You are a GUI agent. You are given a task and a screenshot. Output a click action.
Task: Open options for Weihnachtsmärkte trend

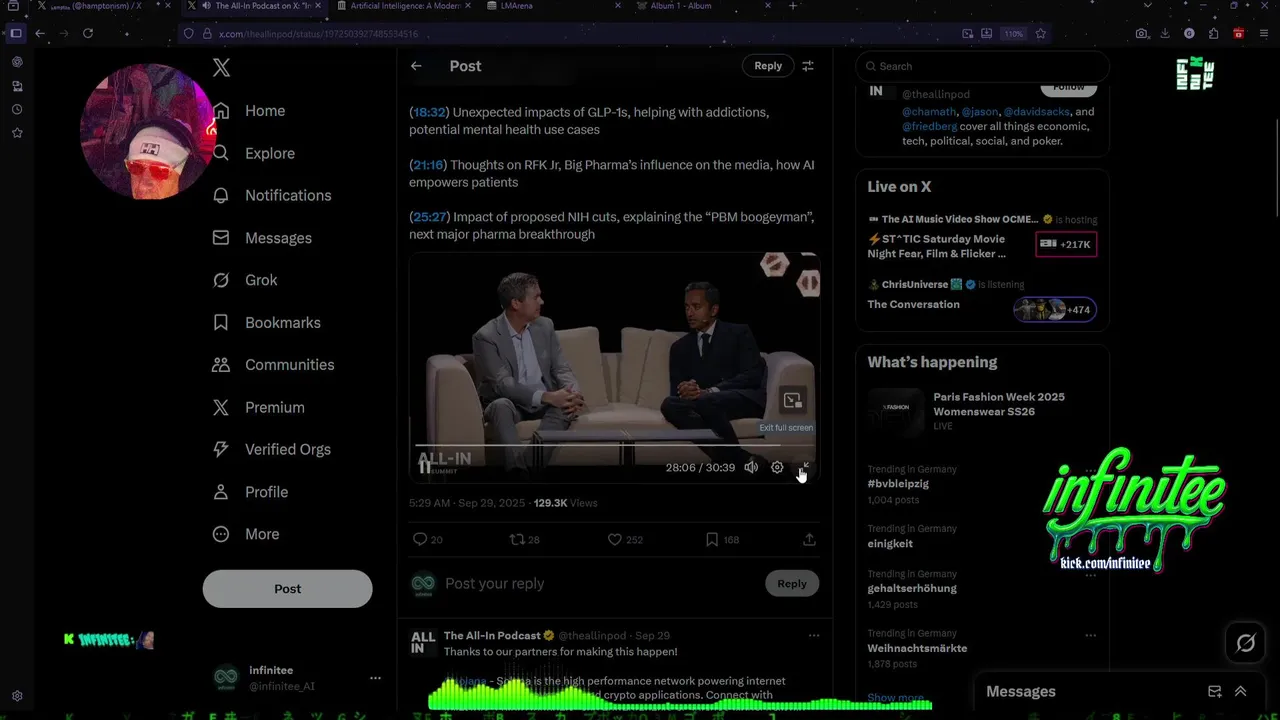(x=1091, y=635)
